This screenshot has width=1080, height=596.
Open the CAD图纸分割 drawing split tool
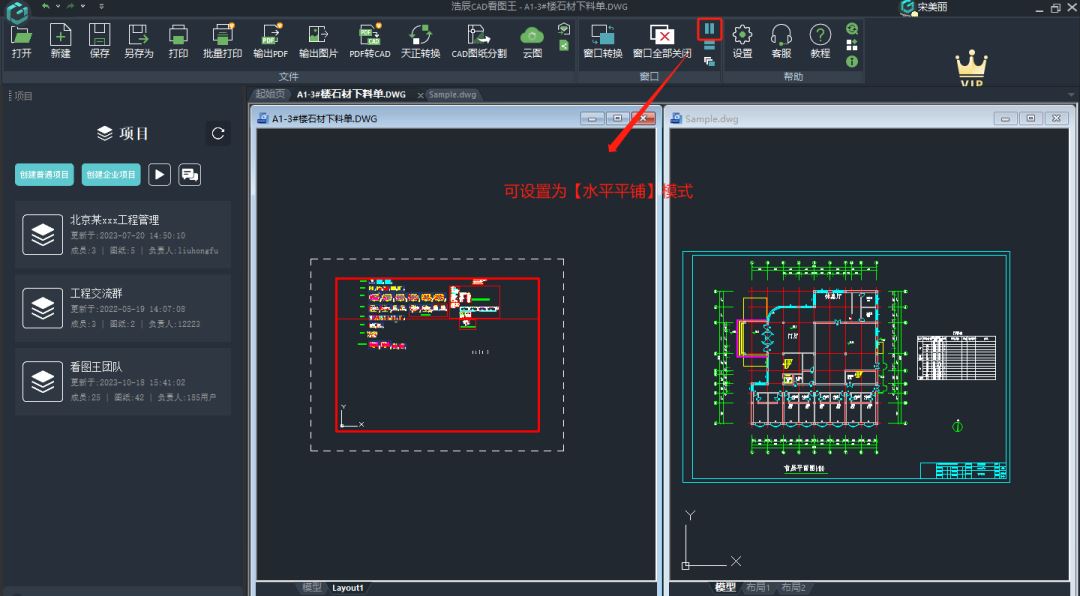point(479,41)
